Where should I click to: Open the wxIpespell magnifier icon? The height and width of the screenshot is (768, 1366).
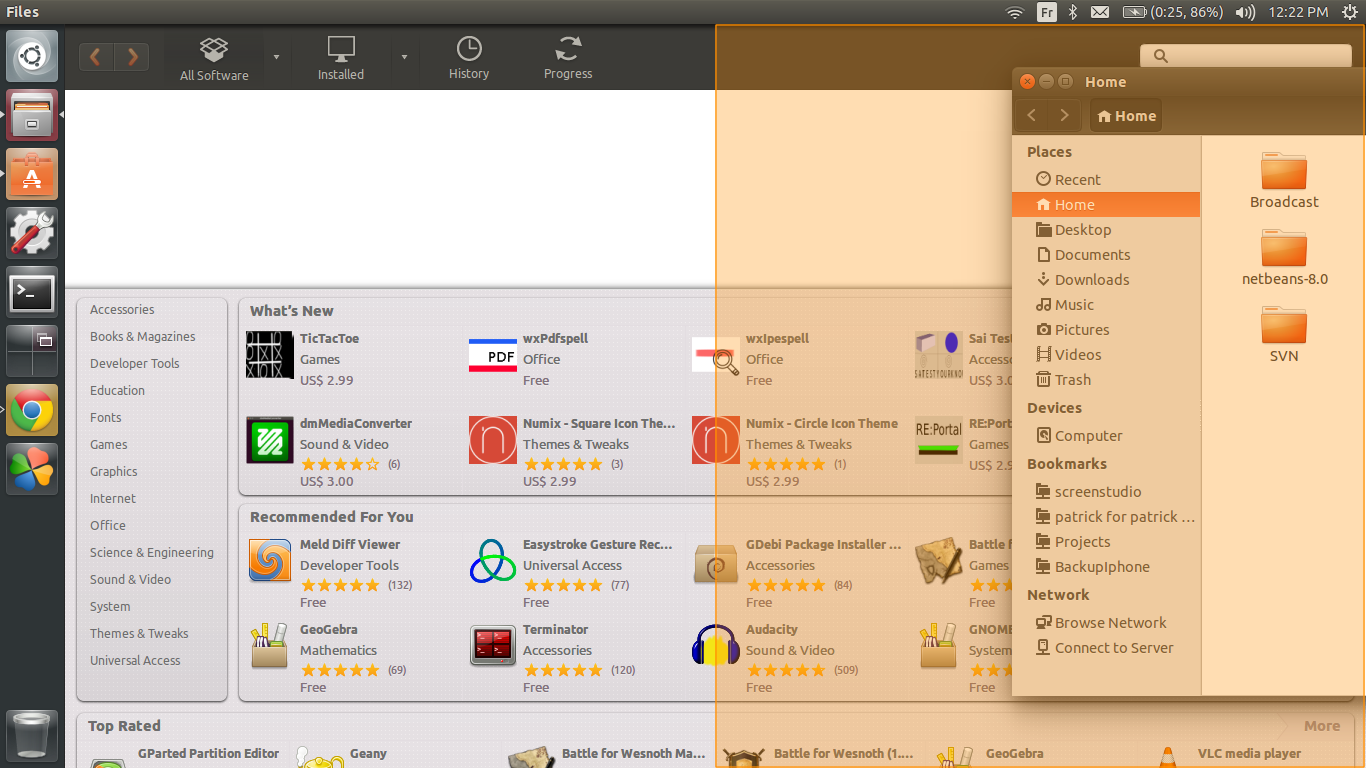716,355
